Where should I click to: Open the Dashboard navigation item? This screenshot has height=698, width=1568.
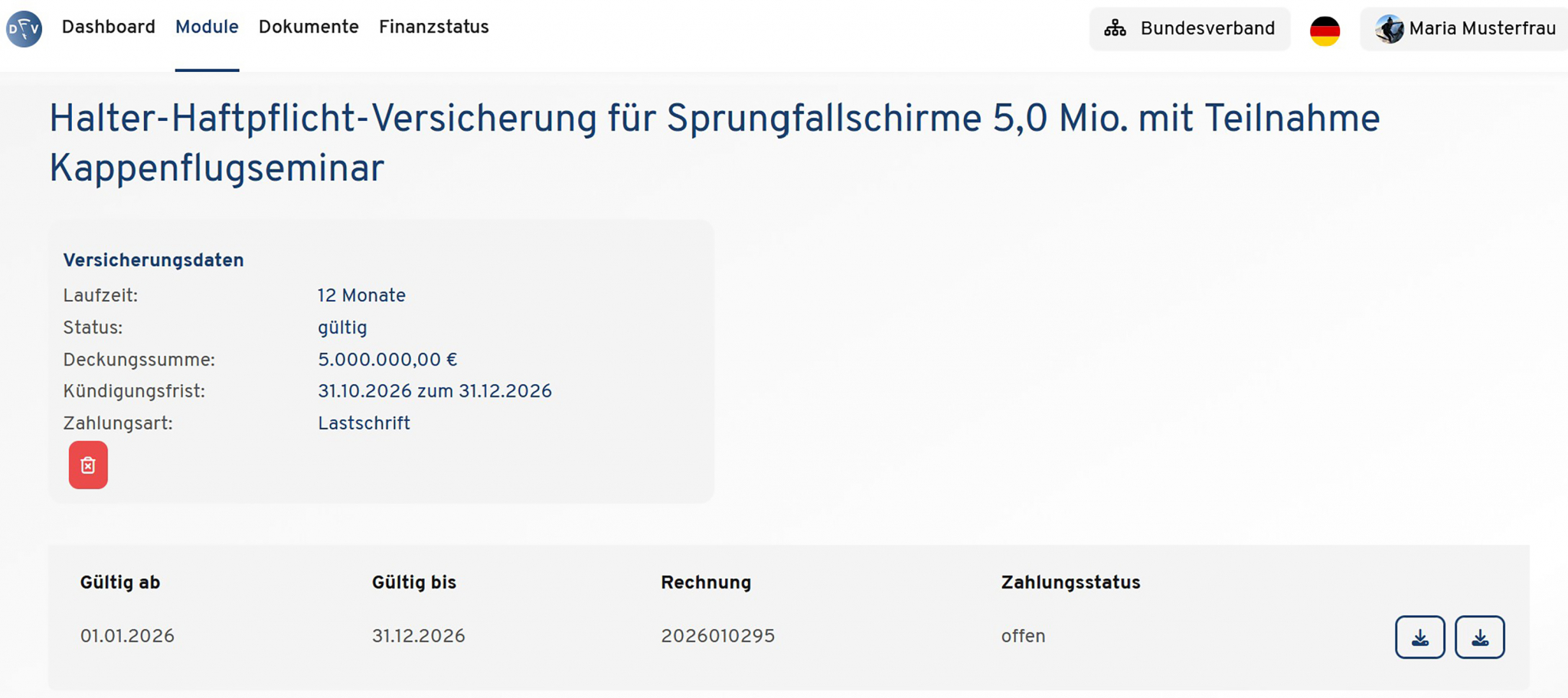109,28
